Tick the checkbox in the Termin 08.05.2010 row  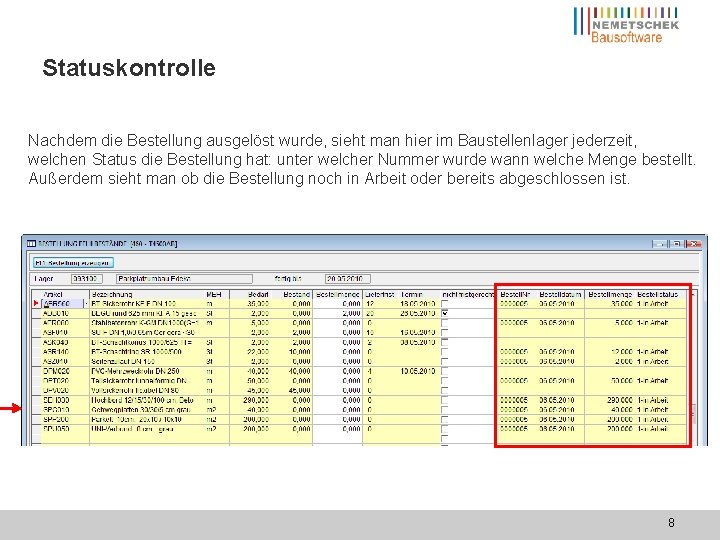pos(444,342)
